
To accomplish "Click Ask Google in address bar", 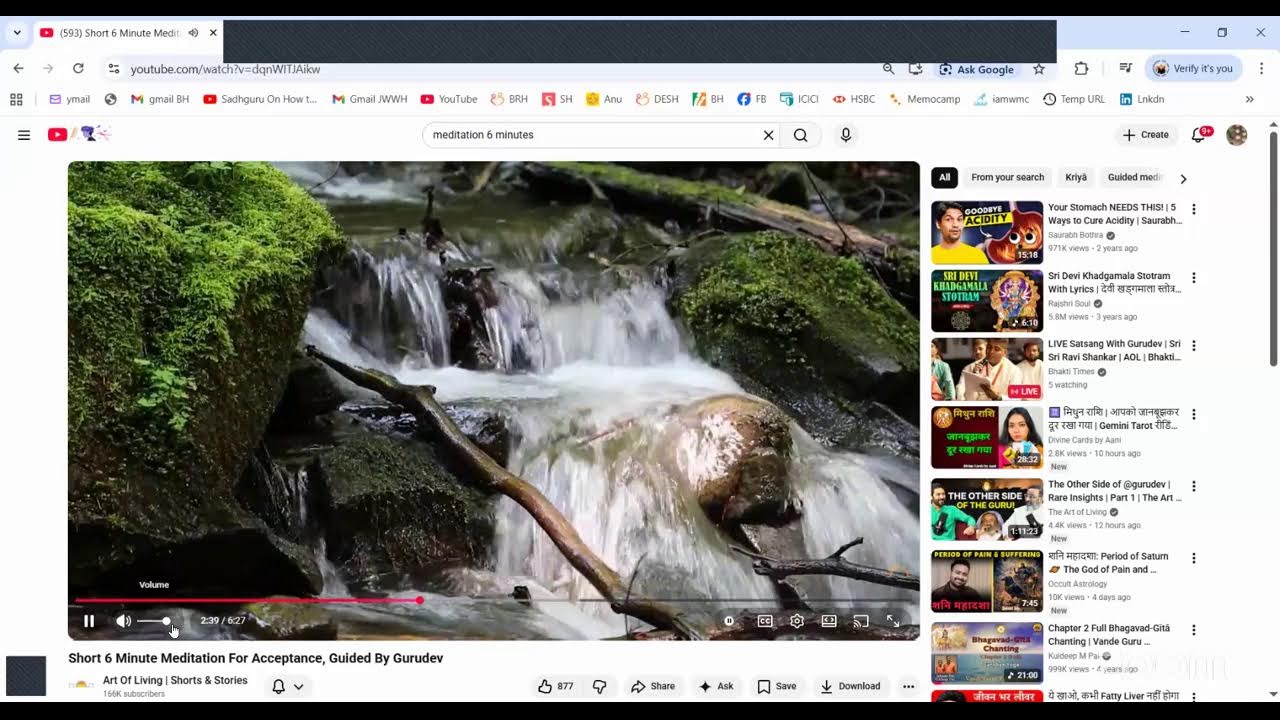I will (976, 69).
